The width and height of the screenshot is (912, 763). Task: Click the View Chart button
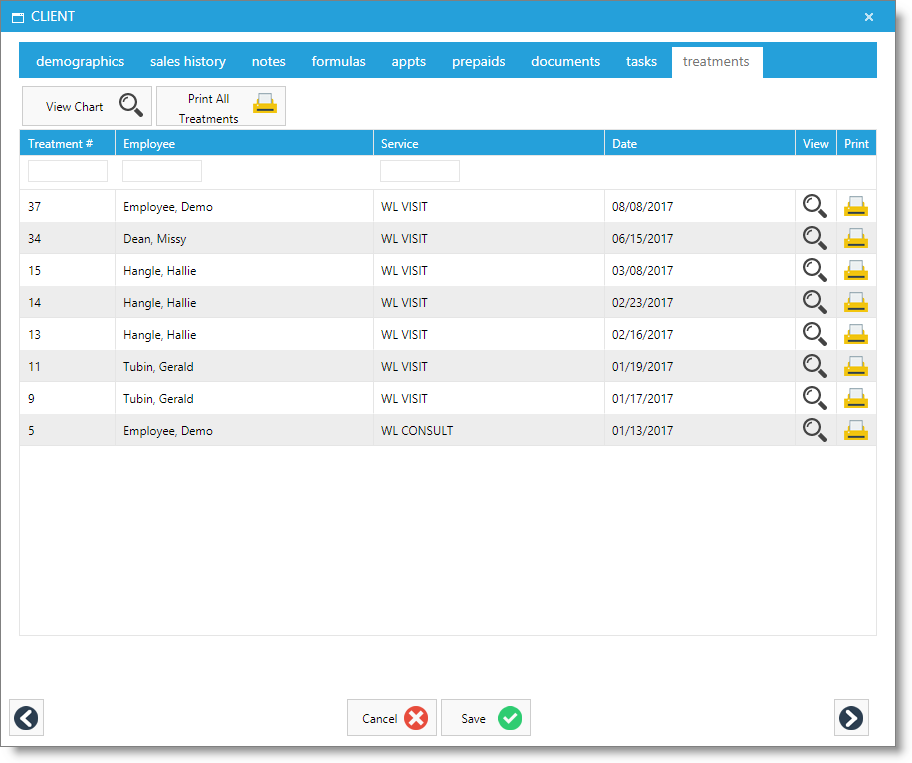tap(87, 106)
